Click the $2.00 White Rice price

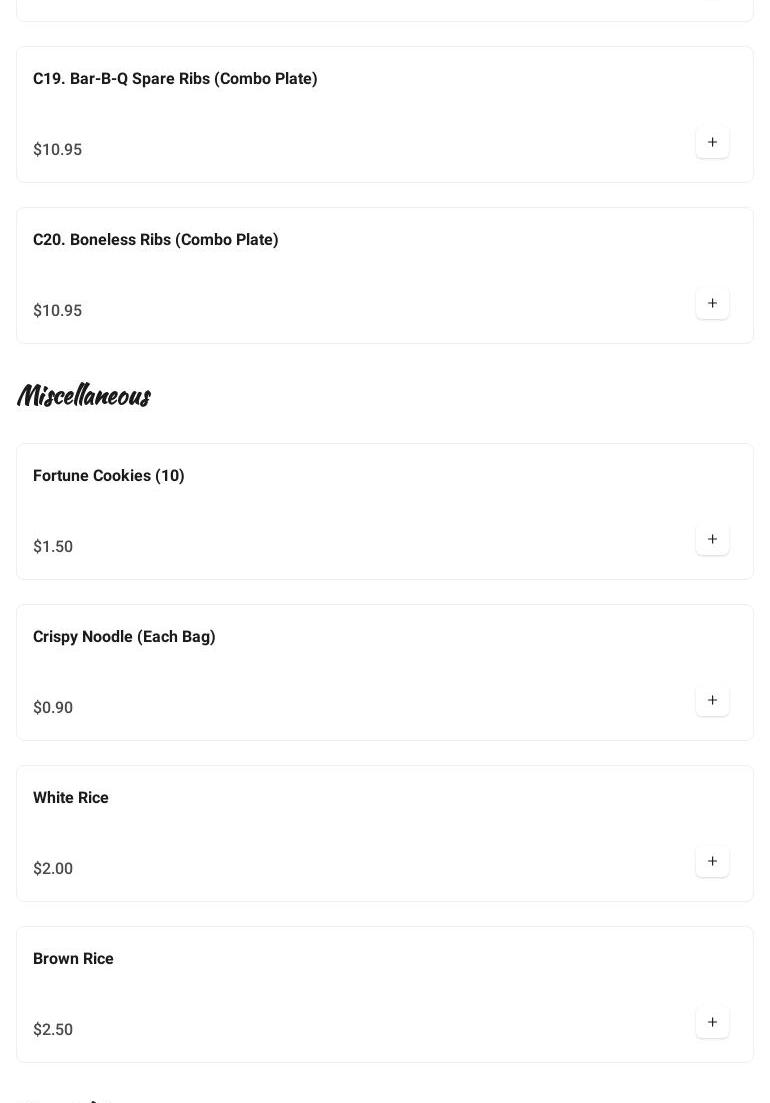click(x=53, y=869)
